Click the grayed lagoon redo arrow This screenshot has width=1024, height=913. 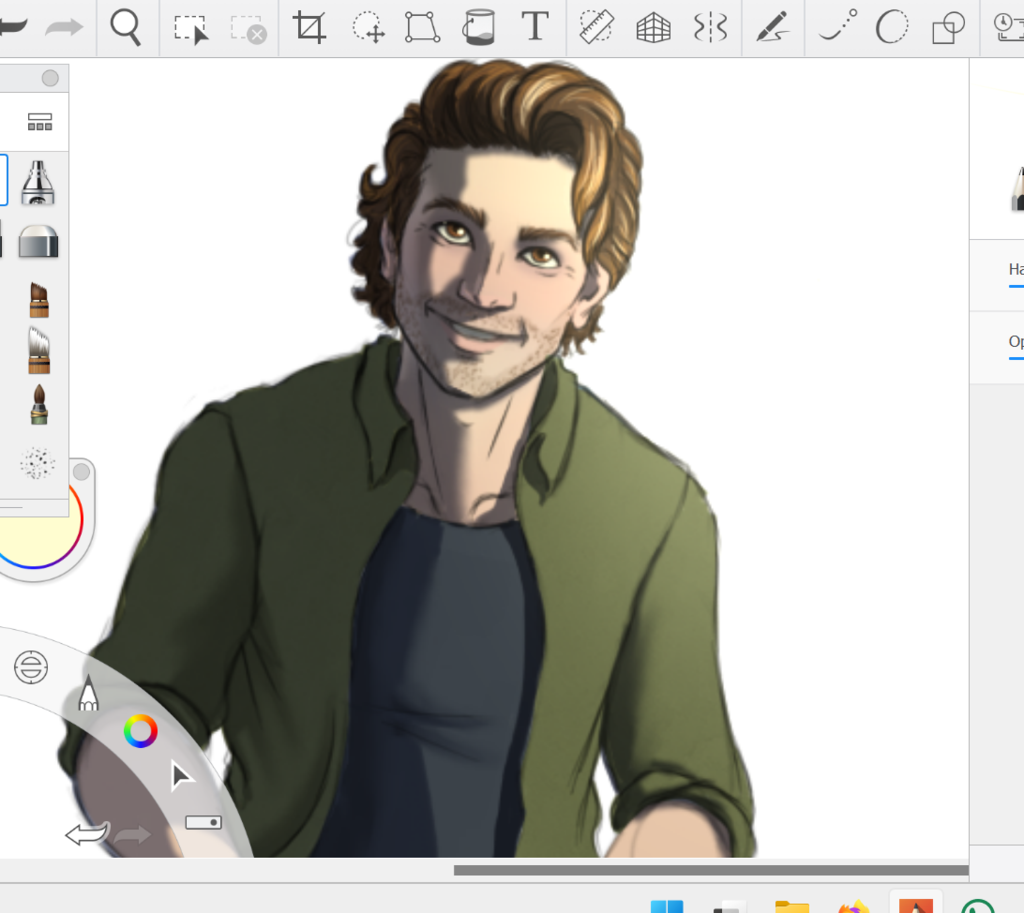pyautogui.click(x=133, y=835)
